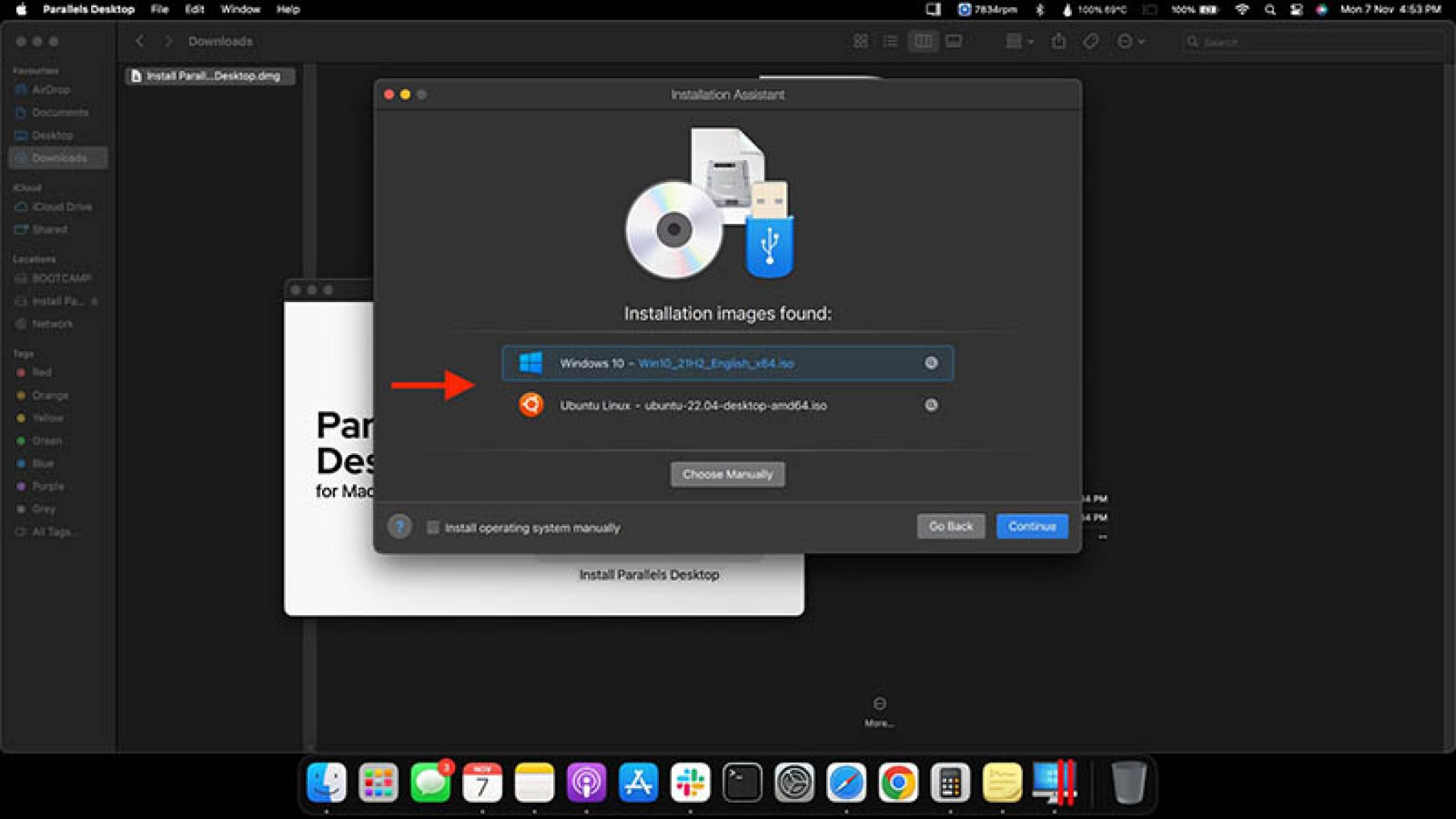Screen dimensions: 1456x819
Task: Switch Finder to list view
Action: coord(889,41)
